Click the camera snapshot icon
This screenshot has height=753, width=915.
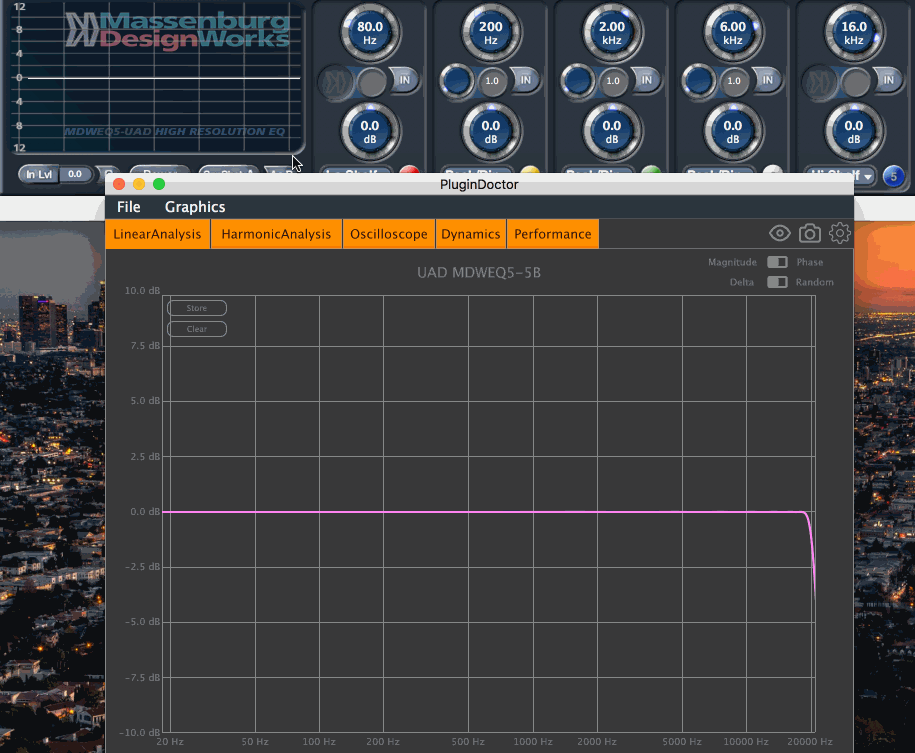(809, 233)
